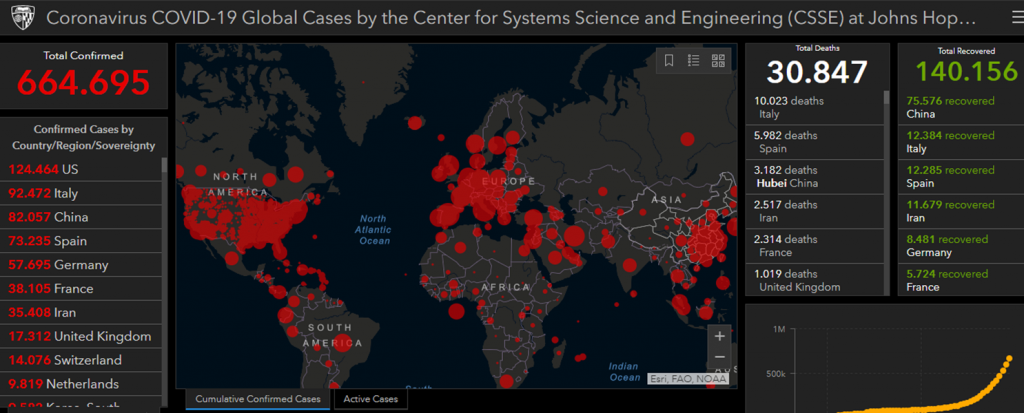Click China's 75.576 recovered entry

pos(952,107)
